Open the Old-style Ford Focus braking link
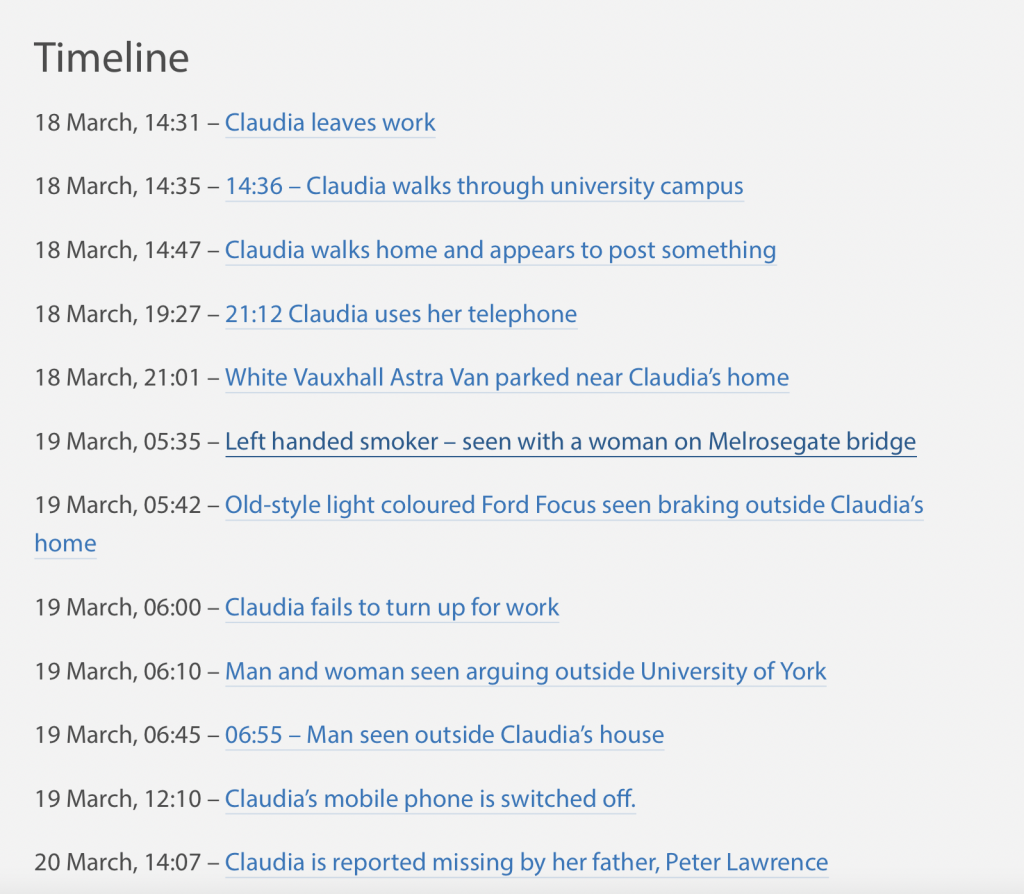Image resolution: width=1024 pixels, height=894 pixels. point(574,506)
